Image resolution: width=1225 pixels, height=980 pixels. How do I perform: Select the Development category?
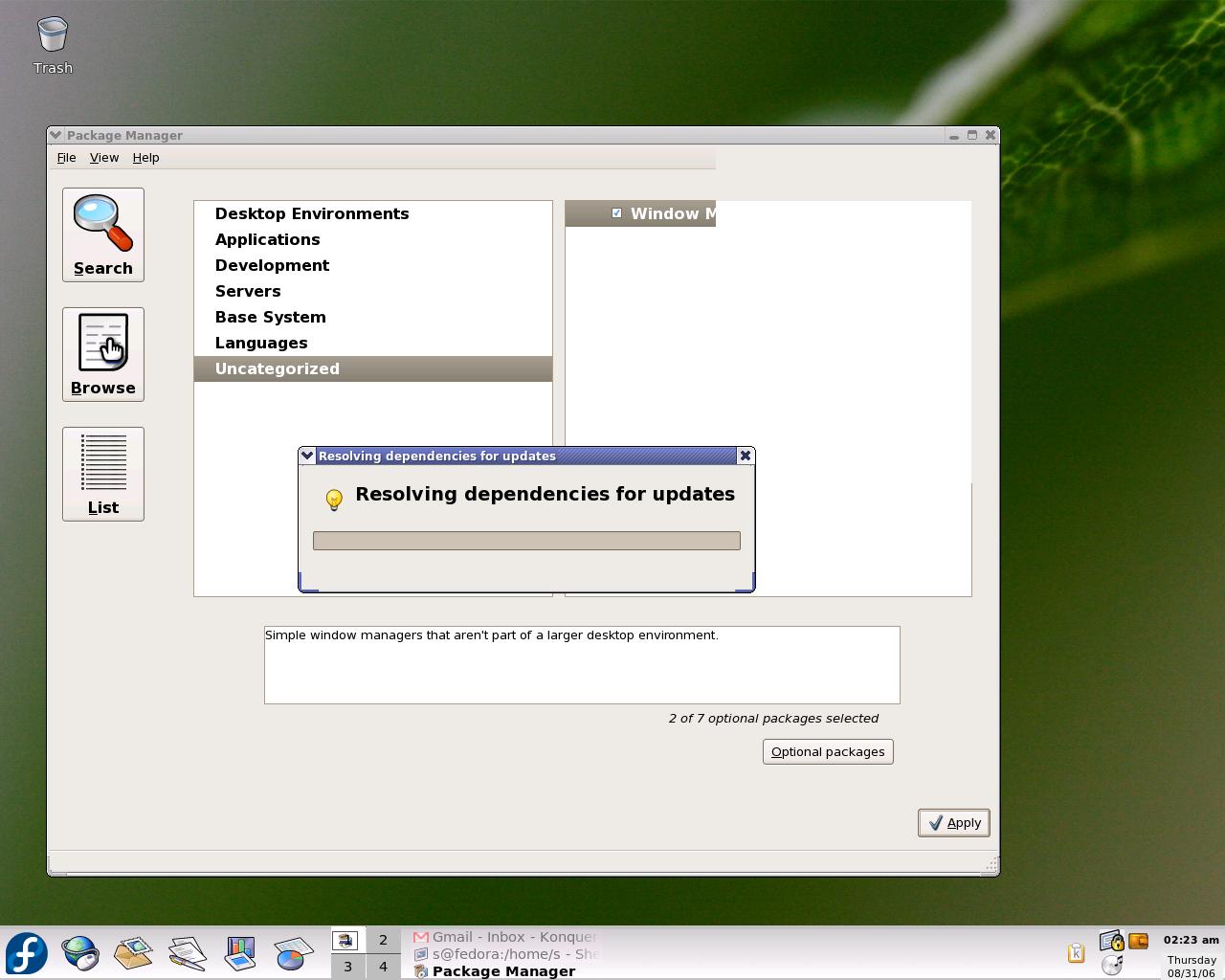[x=373, y=265]
